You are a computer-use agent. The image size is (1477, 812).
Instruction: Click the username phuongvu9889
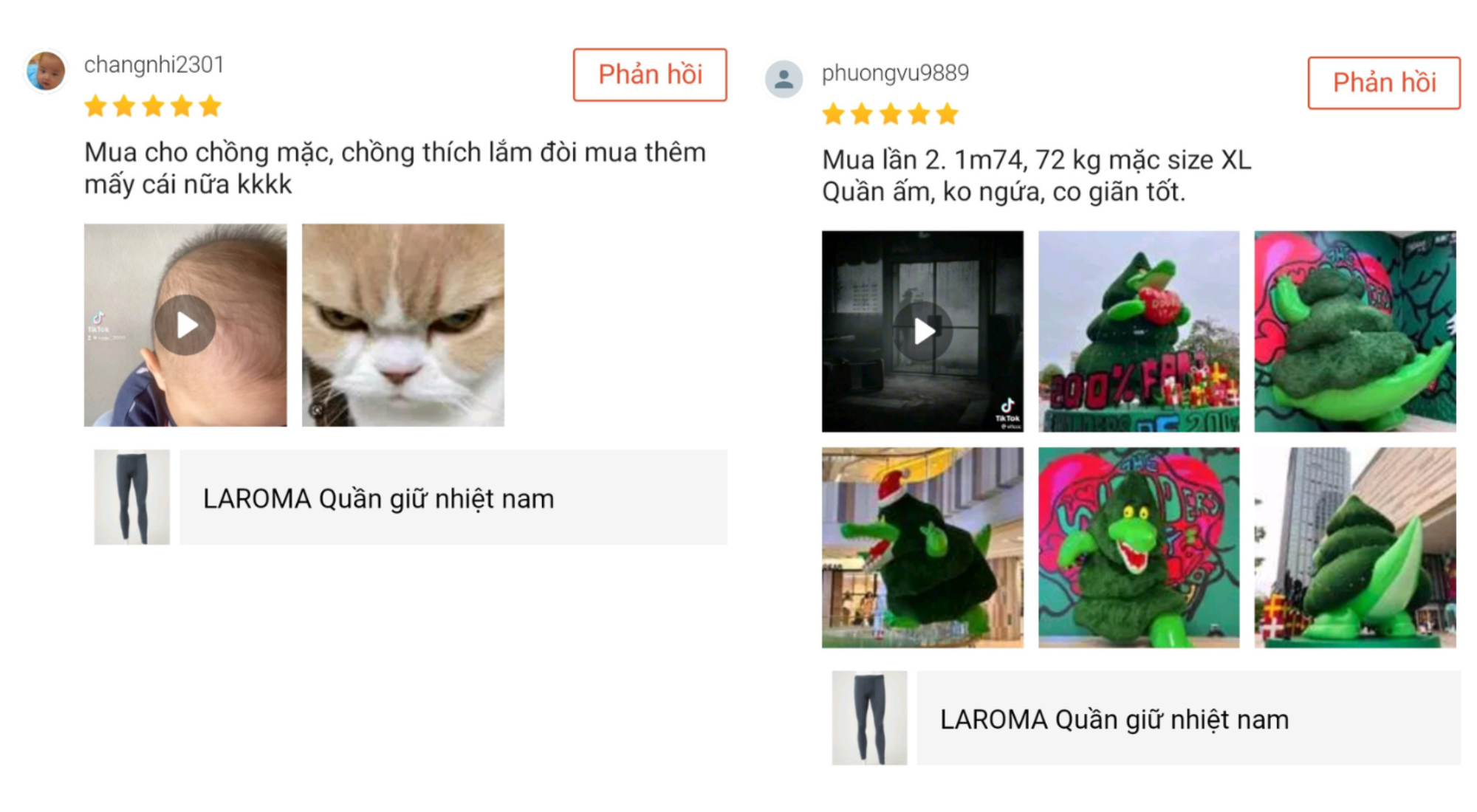pos(895,73)
